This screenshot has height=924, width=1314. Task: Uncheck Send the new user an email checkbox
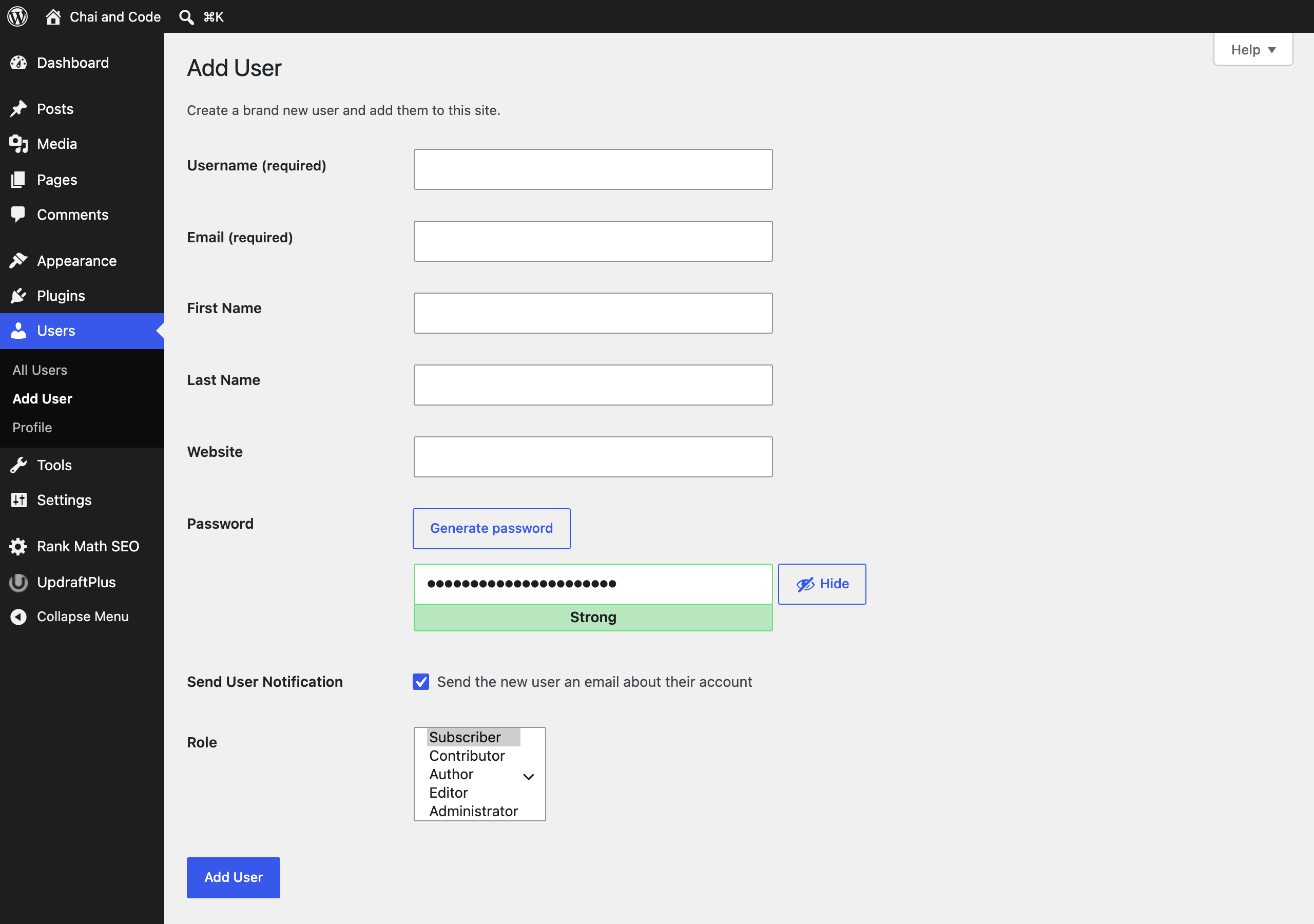[421, 682]
